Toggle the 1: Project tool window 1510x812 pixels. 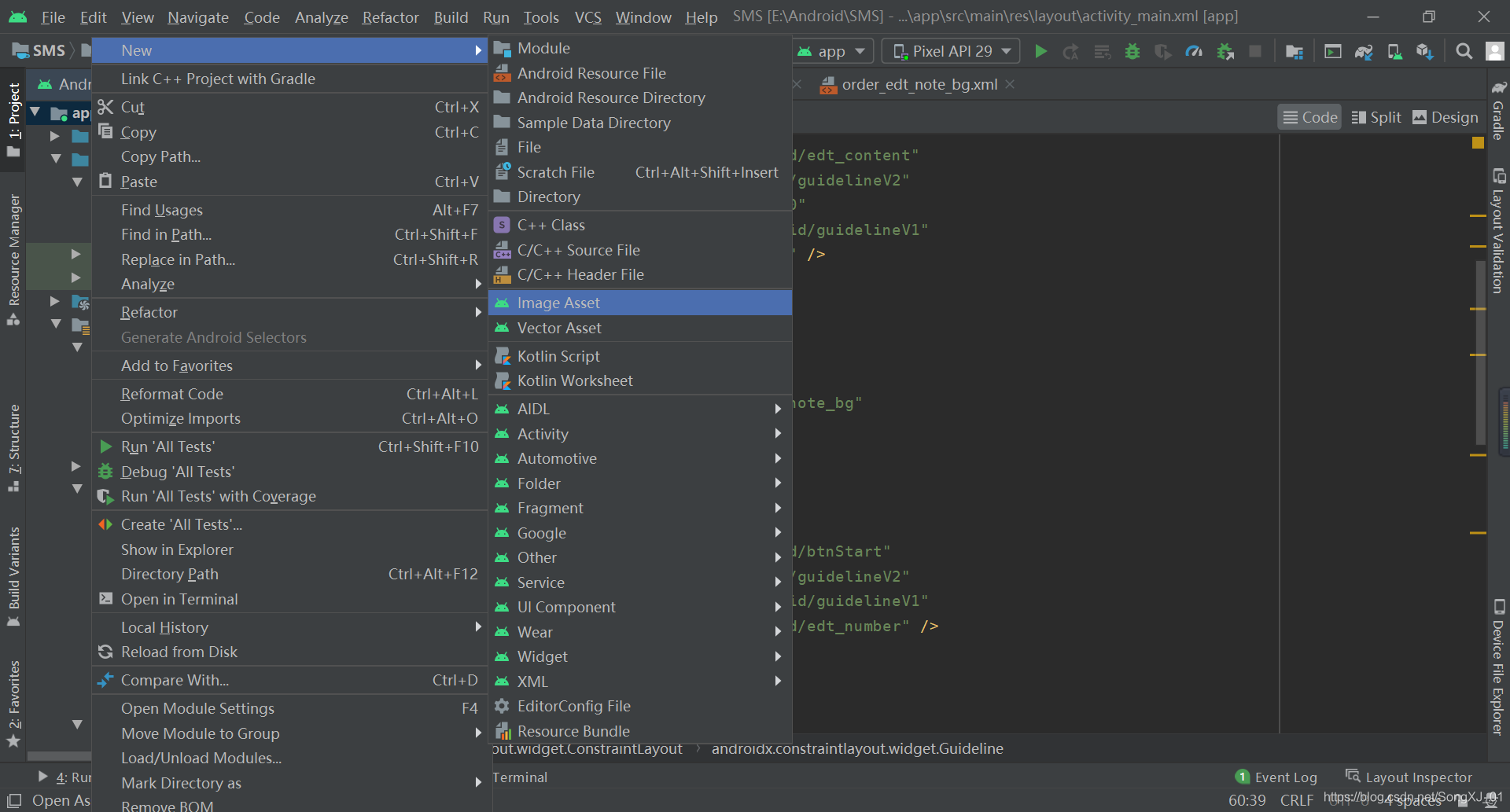coord(13,119)
